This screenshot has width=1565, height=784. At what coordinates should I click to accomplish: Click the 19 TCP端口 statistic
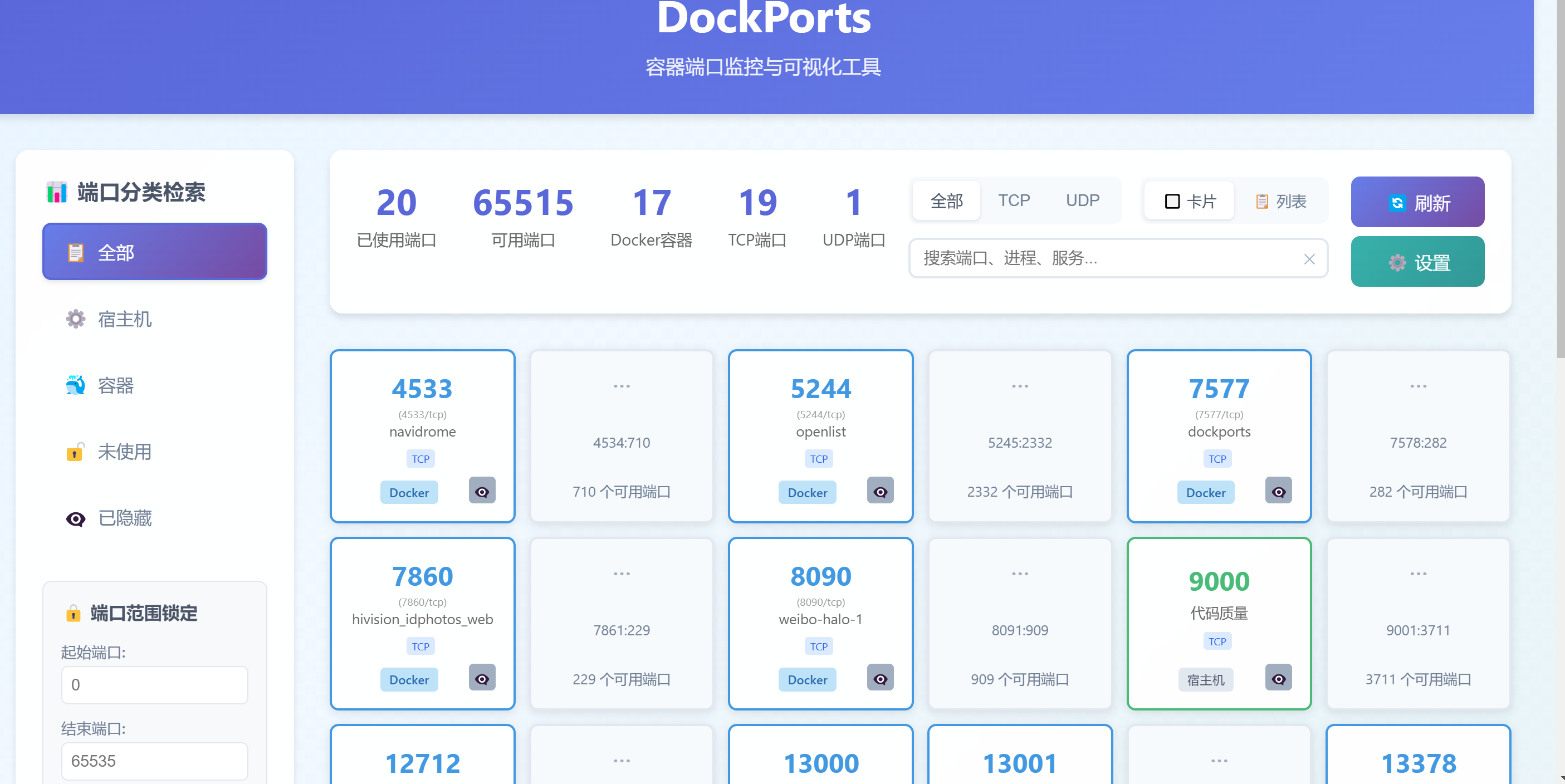pos(757,217)
